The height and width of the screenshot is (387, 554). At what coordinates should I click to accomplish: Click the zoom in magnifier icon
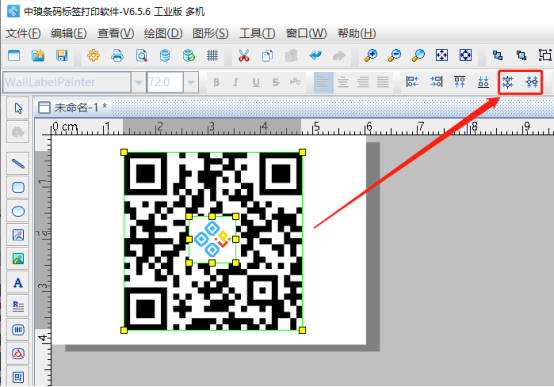[371, 55]
